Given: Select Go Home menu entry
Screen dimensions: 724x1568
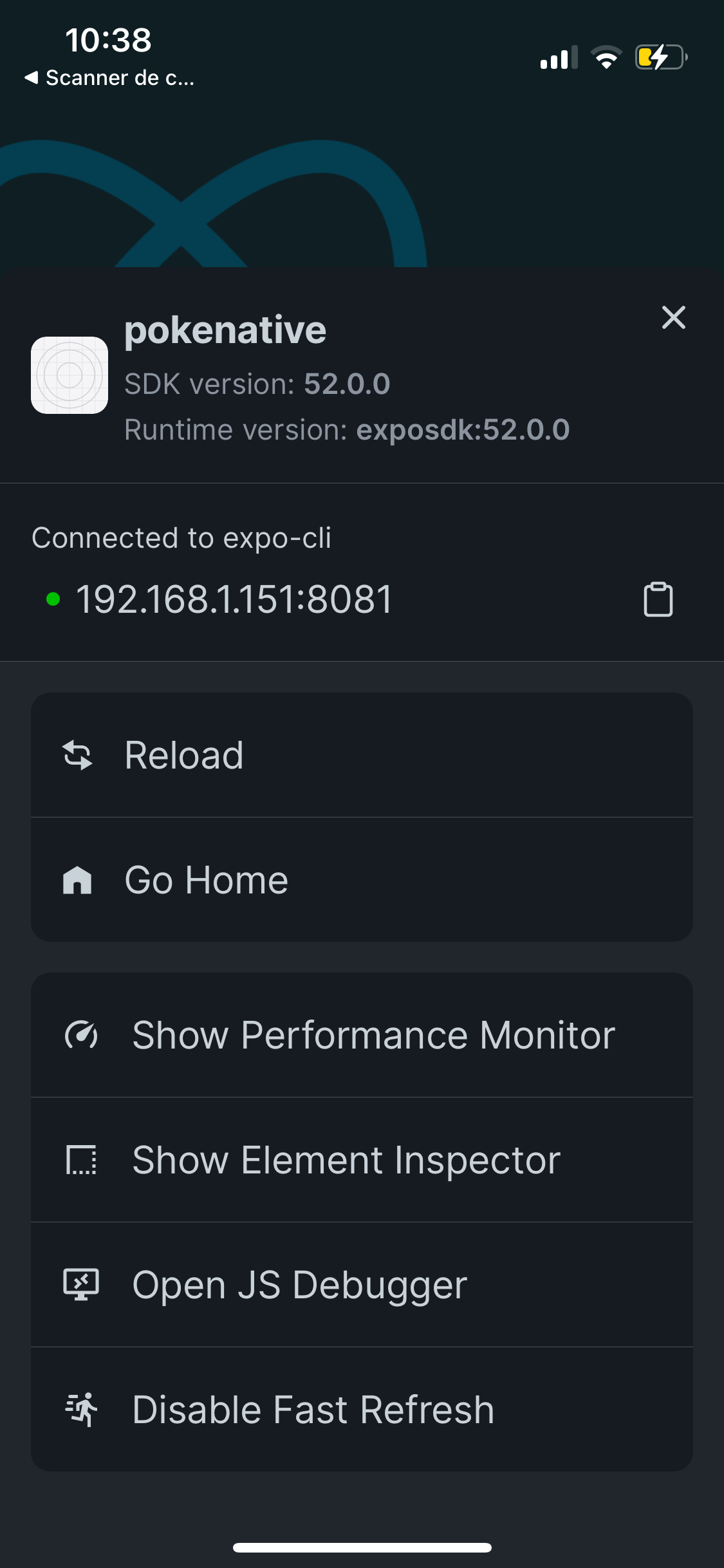Looking at the screenshot, I should 362,880.
